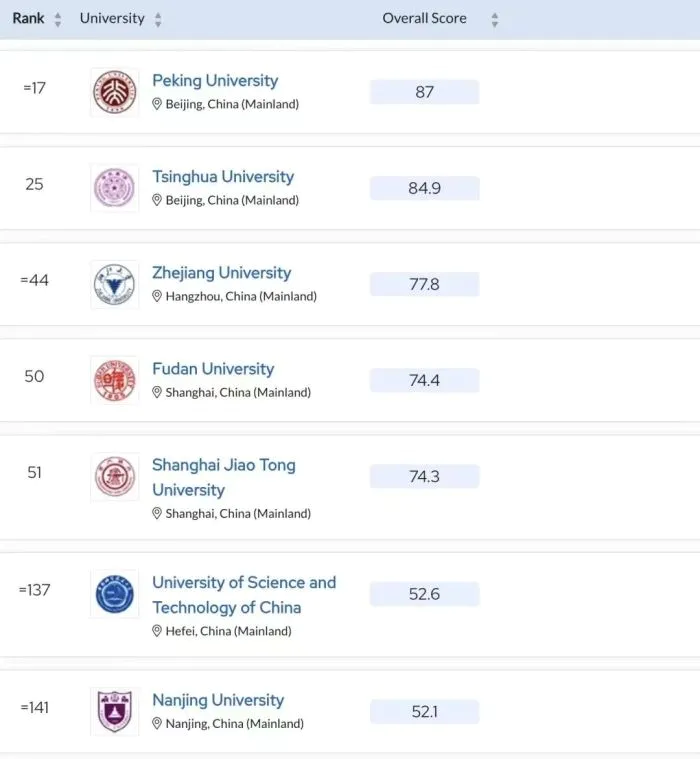
Task: Sort by Overall Score arrows
Action: 495,20
